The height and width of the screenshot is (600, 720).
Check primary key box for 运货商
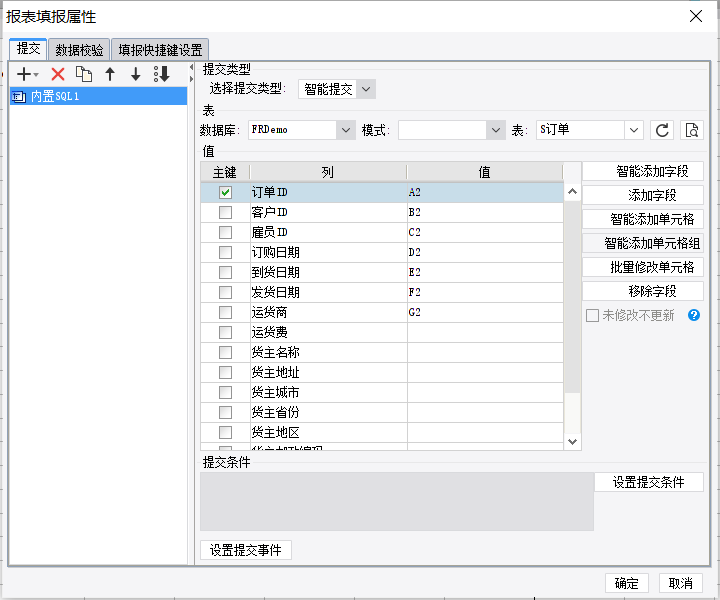pyautogui.click(x=225, y=312)
